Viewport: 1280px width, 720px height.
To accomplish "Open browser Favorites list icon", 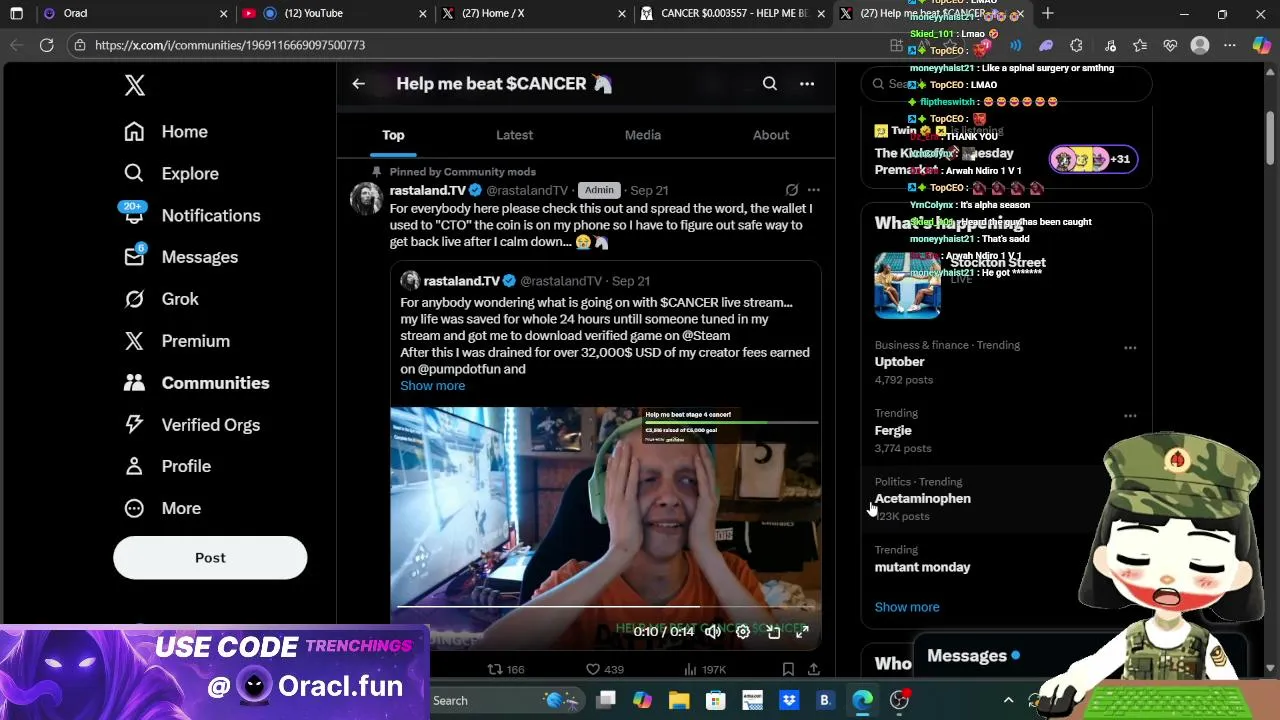I will (x=1140, y=45).
